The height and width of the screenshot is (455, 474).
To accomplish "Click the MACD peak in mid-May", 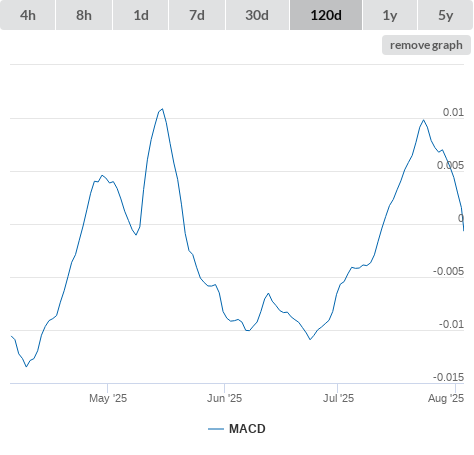I will point(162,109).
